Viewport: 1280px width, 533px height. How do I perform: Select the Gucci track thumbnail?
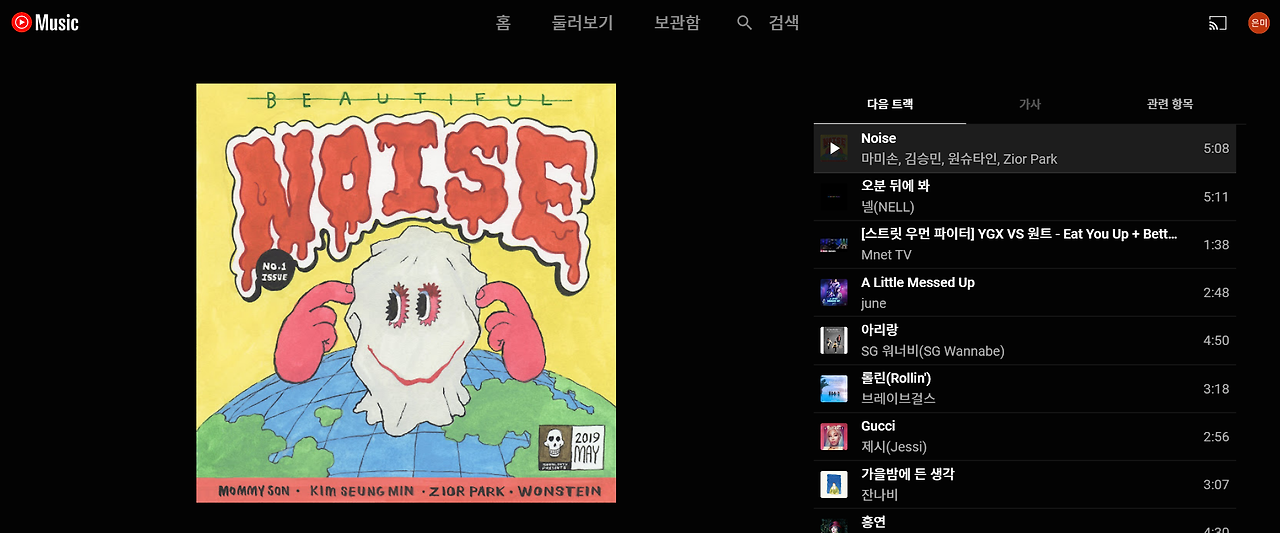click(x=834, y=436)
